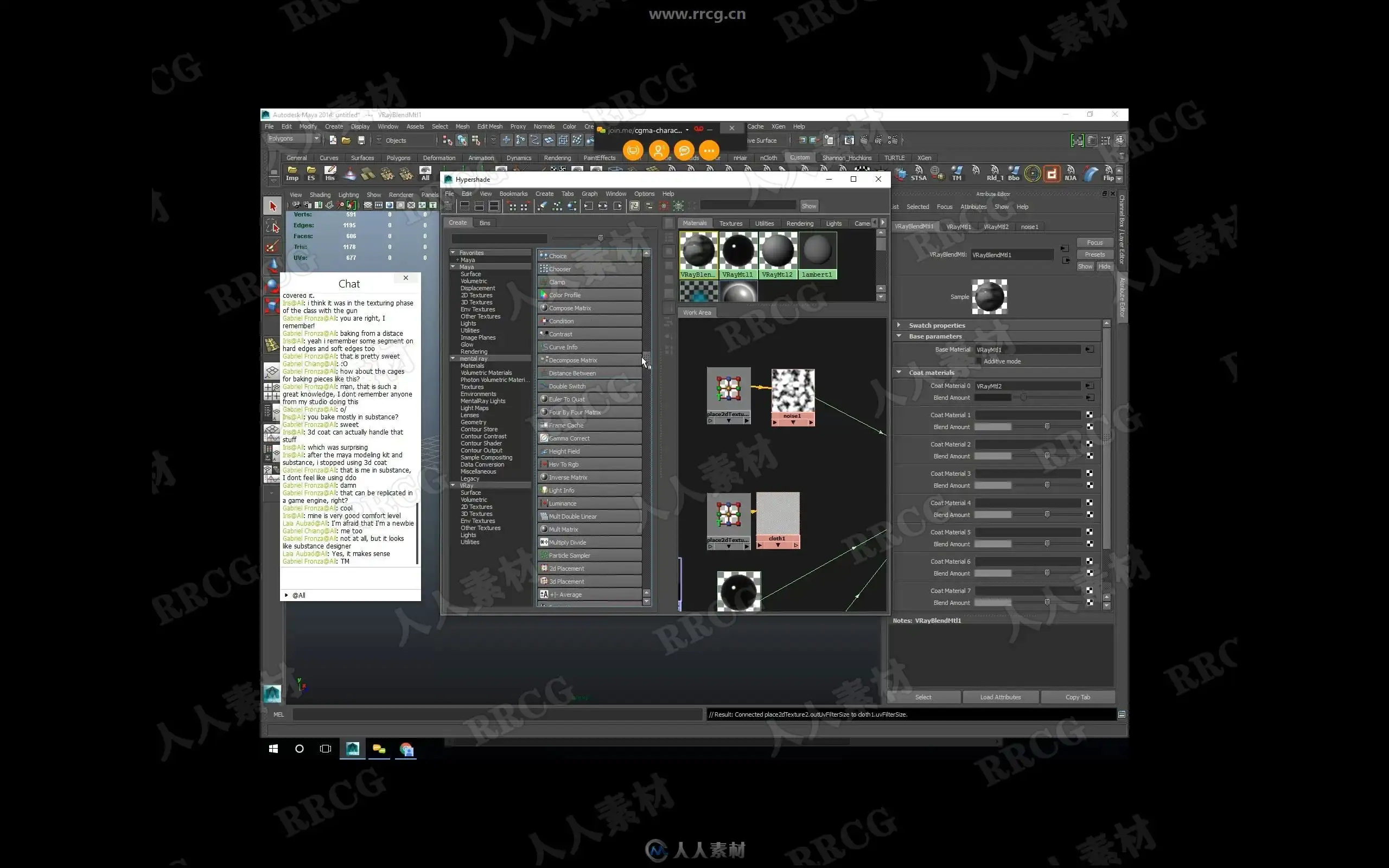Toggle the Channel Box / Layer Editor side tab
Screen dimensions: 1389x868
point(1122,229)
